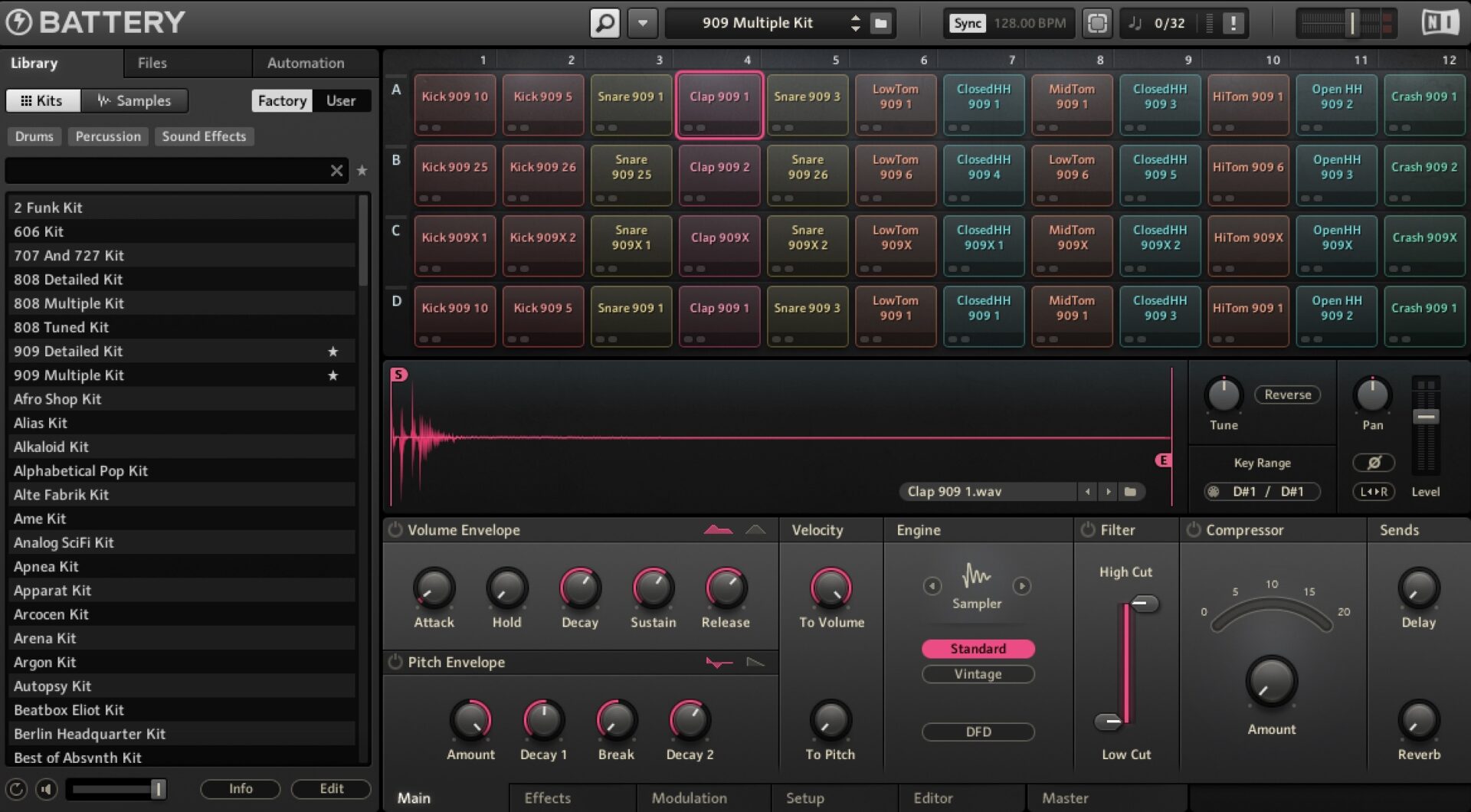Screen dimensions: 1471x812
Task: Open the Automation tab
Action: click(304, 63)
